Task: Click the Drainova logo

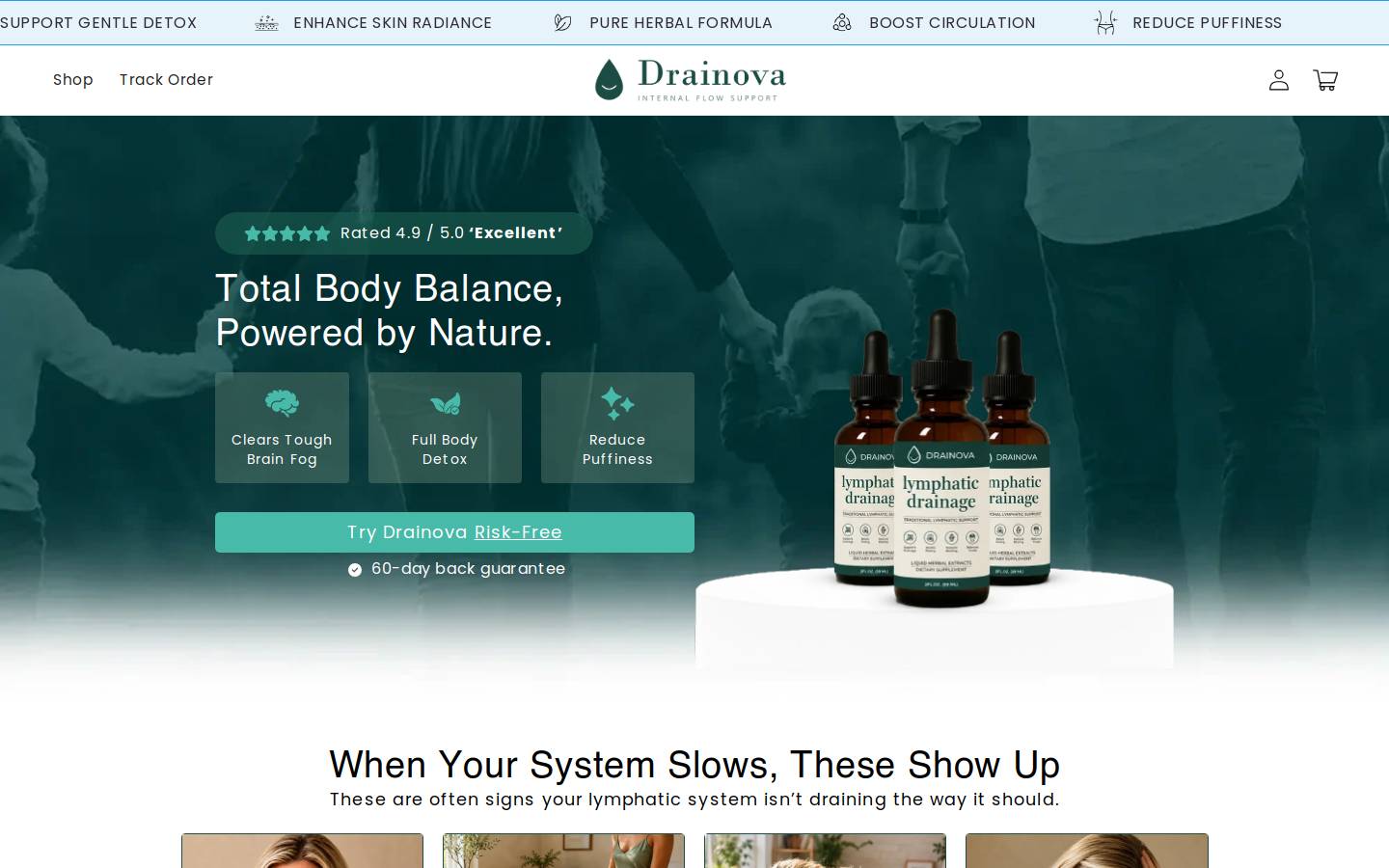Action: [691, 80]
